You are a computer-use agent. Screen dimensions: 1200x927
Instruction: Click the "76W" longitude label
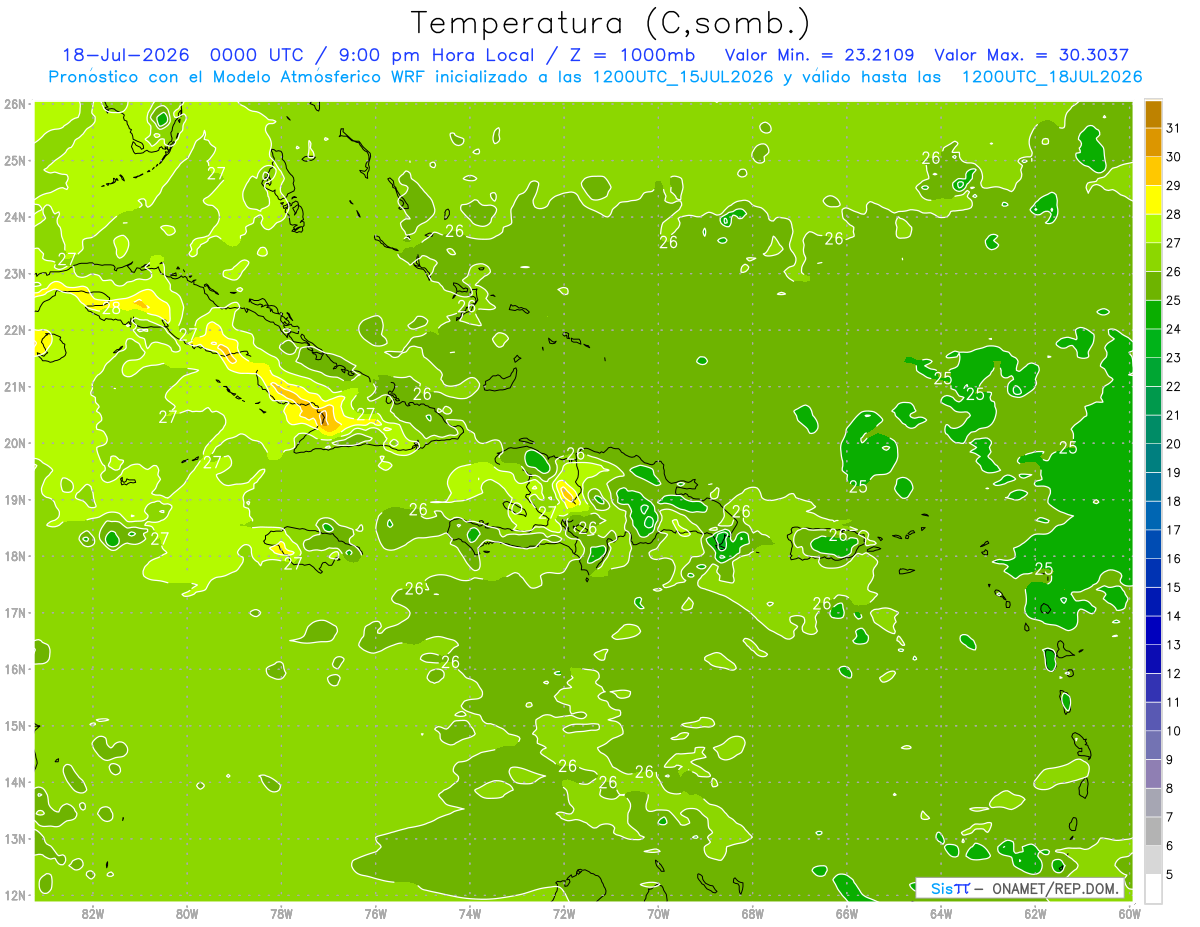[x=375, y=913]
